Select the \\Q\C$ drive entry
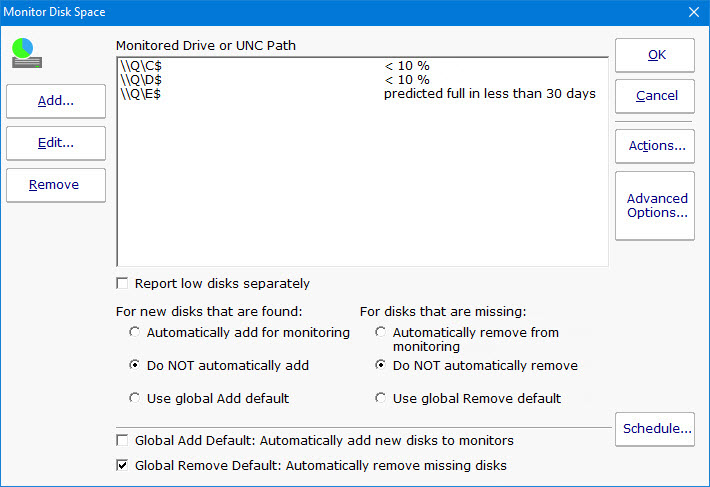This screenshot has width=710, height=487. (x=140, y=66)
